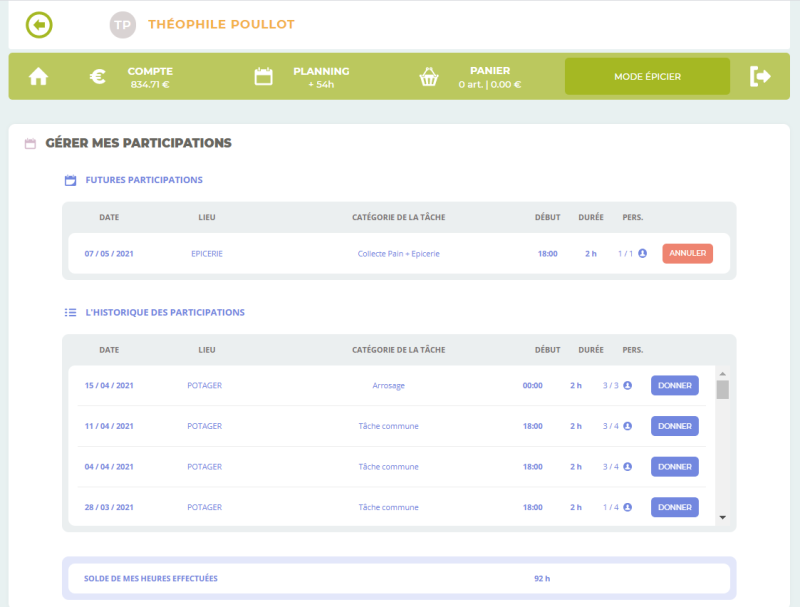Click history scrollbar down arrow
Screen dimensions: 800x607
722,518
